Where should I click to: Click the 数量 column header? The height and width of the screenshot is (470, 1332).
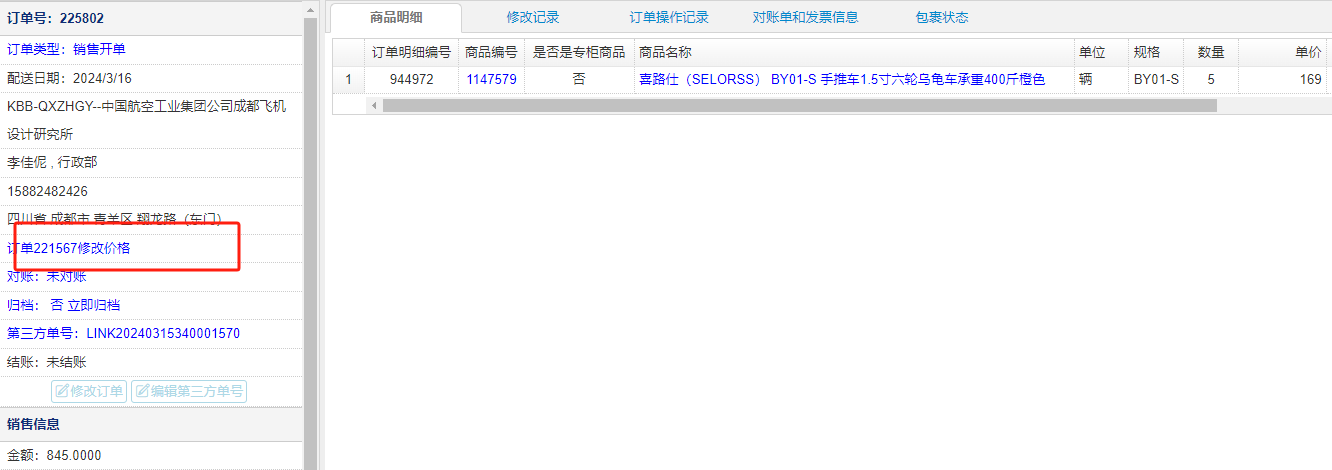click(x=1211, y=52)
